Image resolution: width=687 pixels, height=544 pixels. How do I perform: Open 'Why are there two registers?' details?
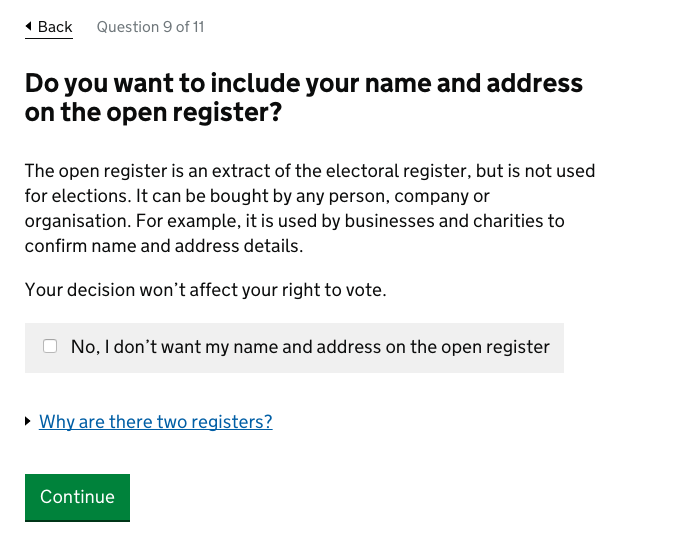[x=155, y=422]
